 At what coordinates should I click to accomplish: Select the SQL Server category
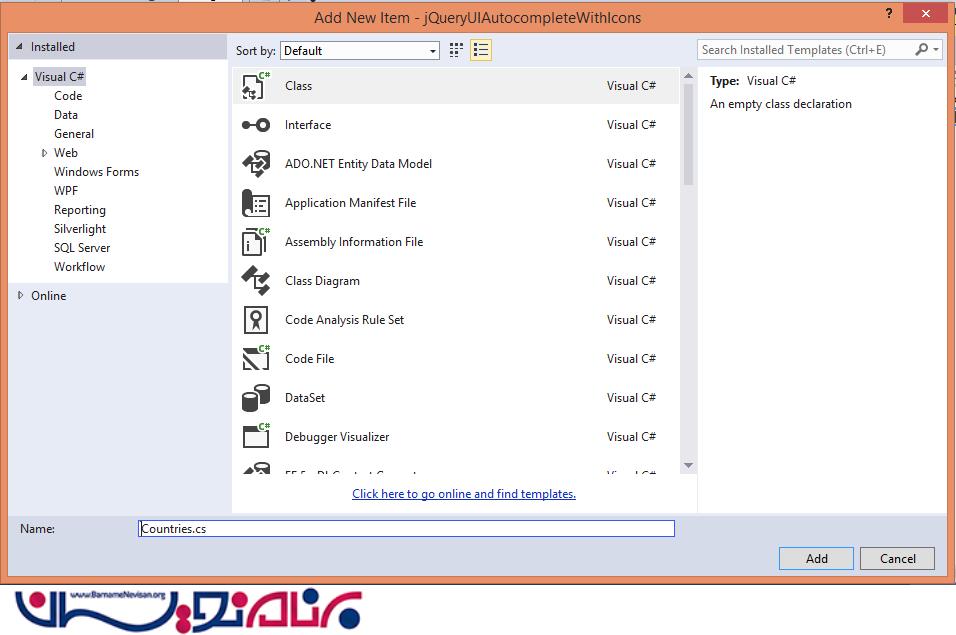(82, 248)
